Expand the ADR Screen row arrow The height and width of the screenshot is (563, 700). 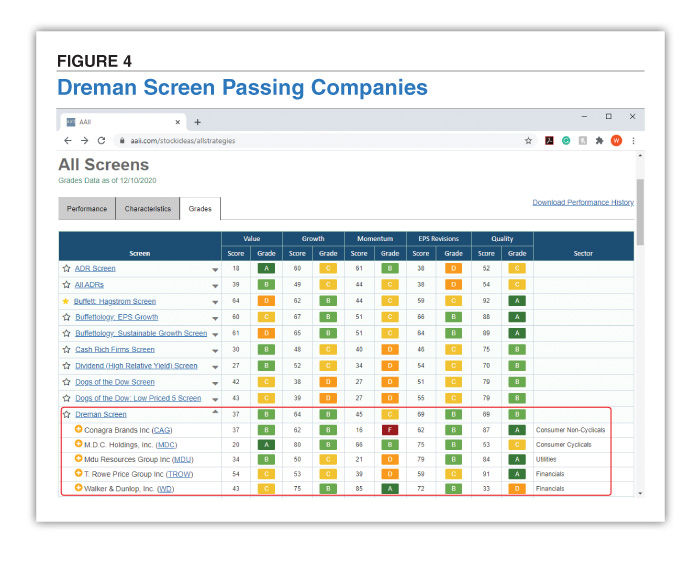click(215, 270)
